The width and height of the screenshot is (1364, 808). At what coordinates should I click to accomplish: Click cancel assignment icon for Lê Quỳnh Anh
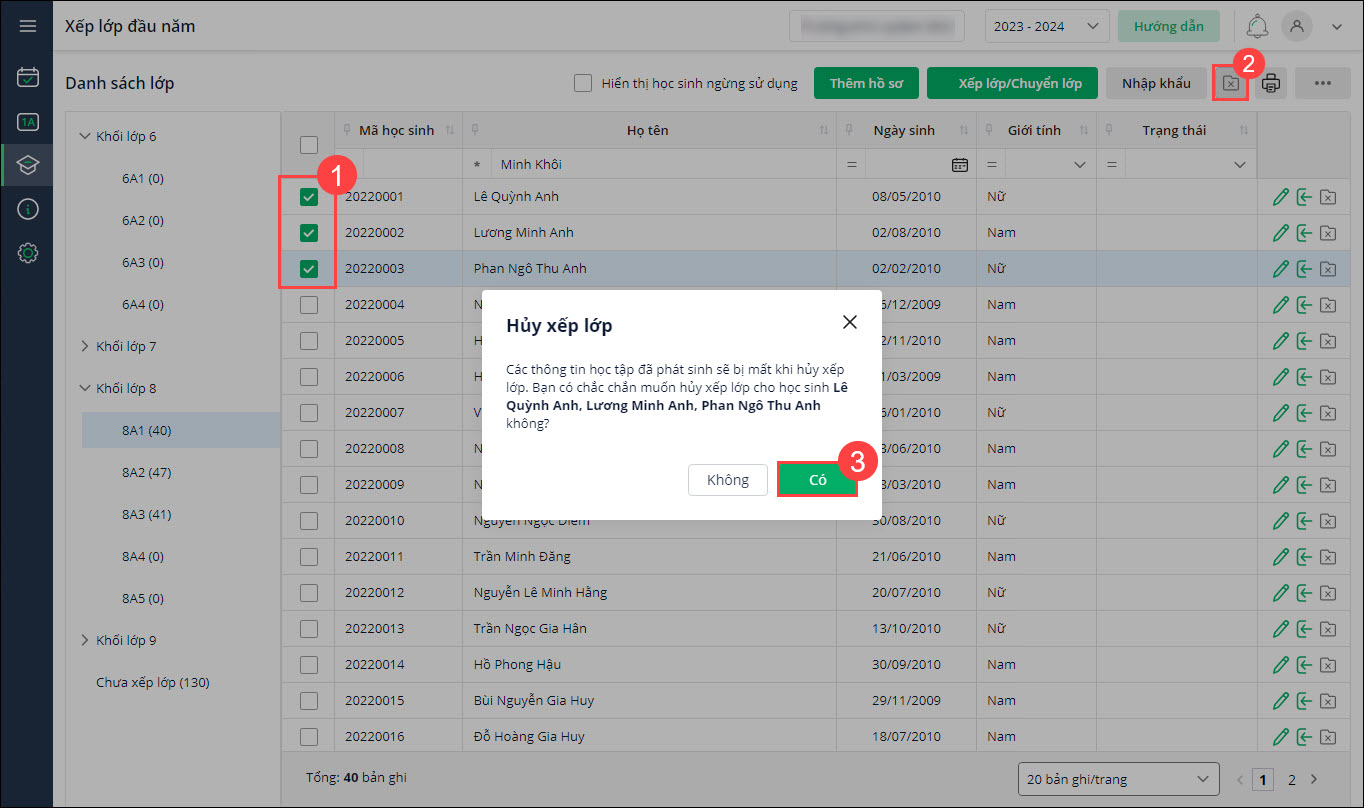tap(1328, 197)
